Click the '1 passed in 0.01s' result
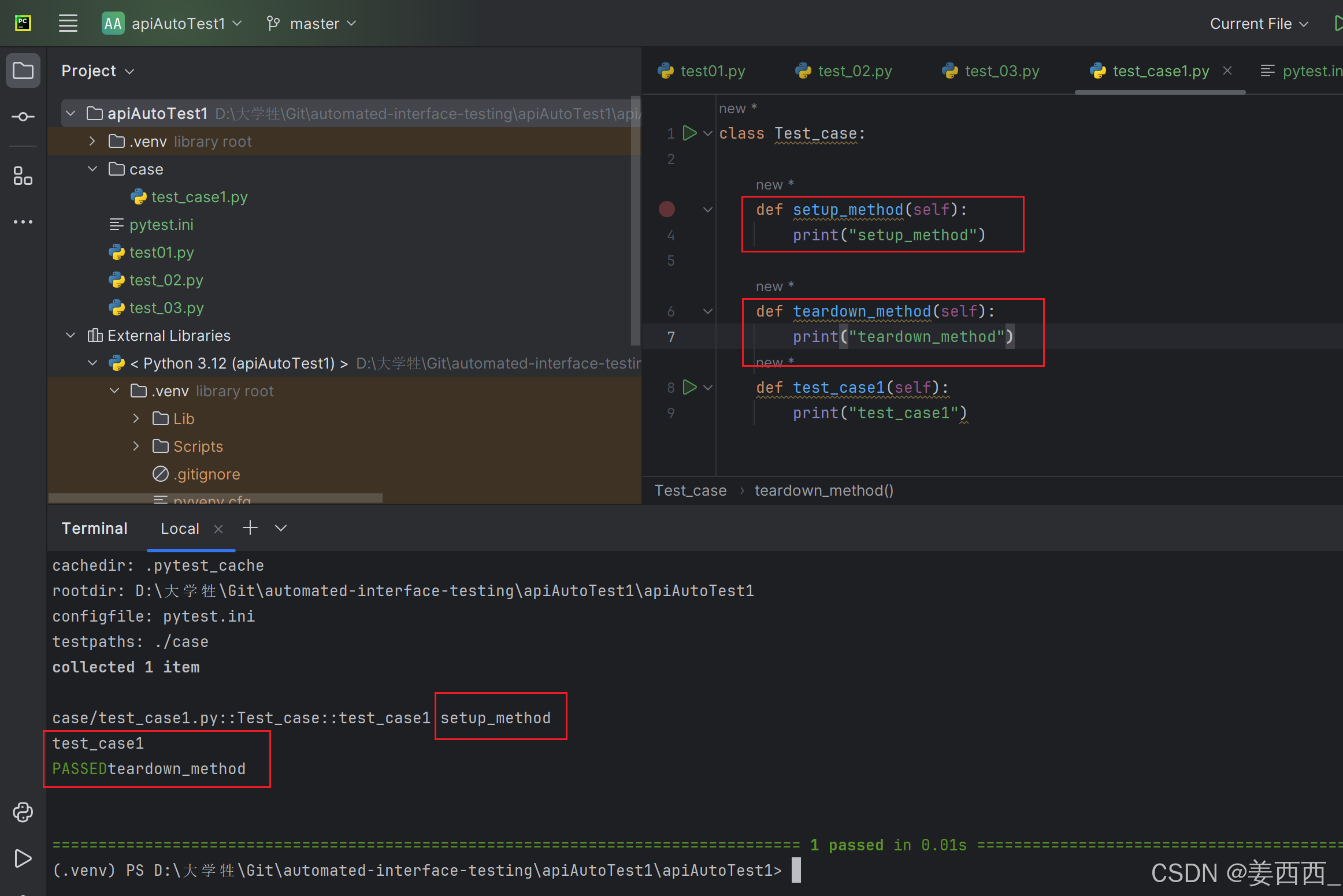1343x896 pixels. point(888,845)
